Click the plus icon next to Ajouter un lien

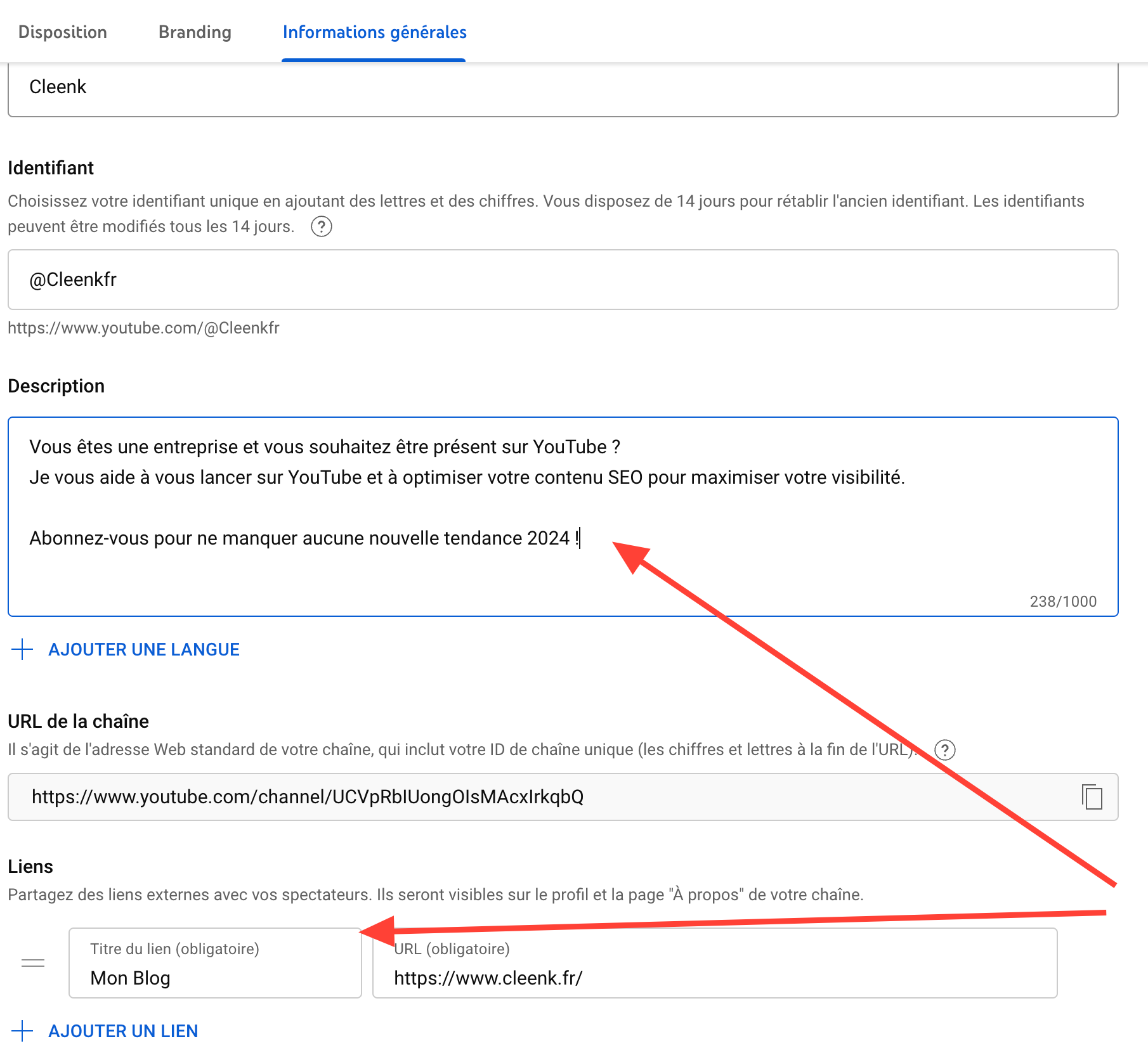click(x=22, y=1031)
